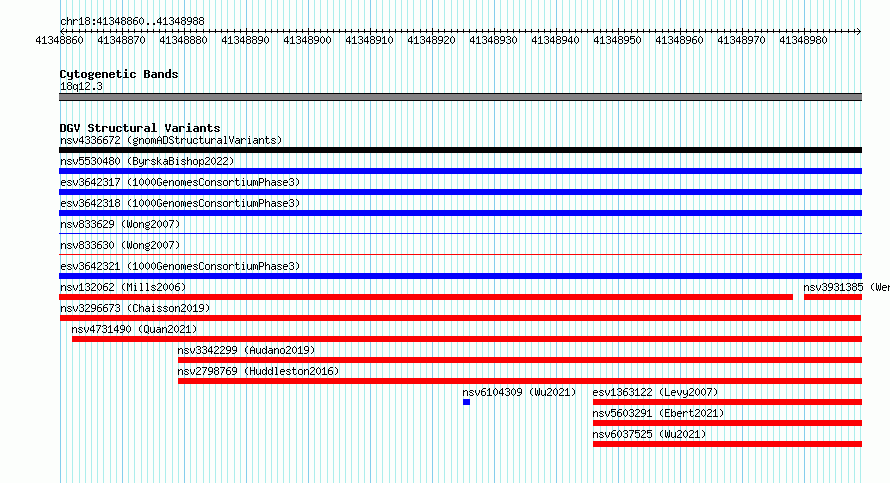890x483 pixels.
Task: Open nsv6104309 (Wu2021) label
Action: point(519,392)
